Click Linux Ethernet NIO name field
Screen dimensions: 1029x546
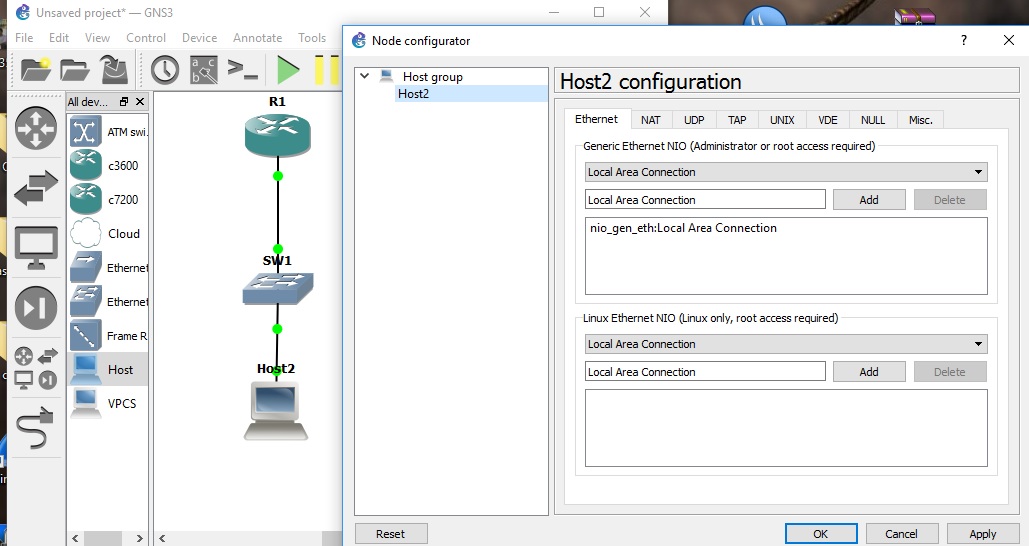point(705,371)
